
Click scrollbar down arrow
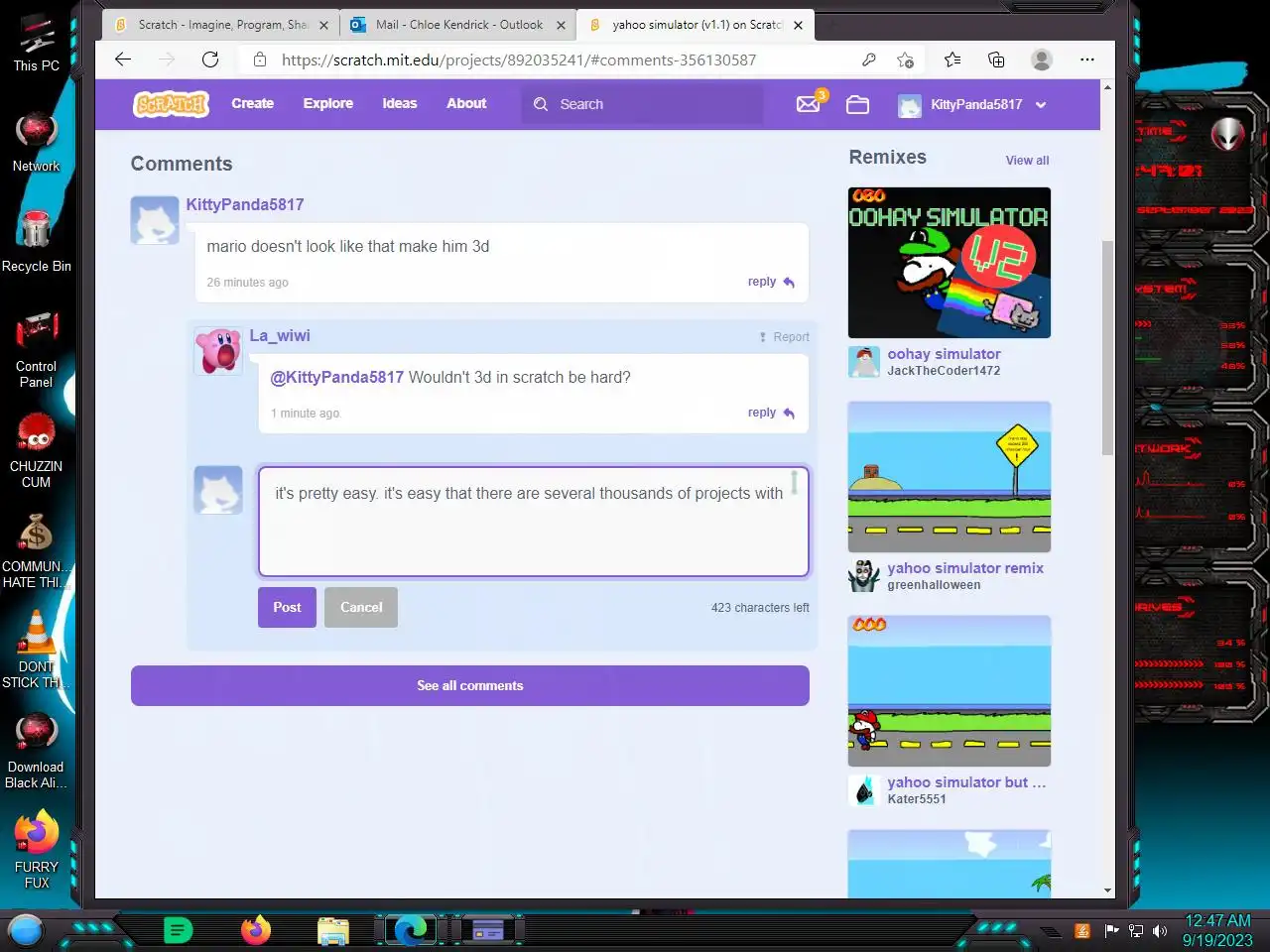tap(1108, 891)
